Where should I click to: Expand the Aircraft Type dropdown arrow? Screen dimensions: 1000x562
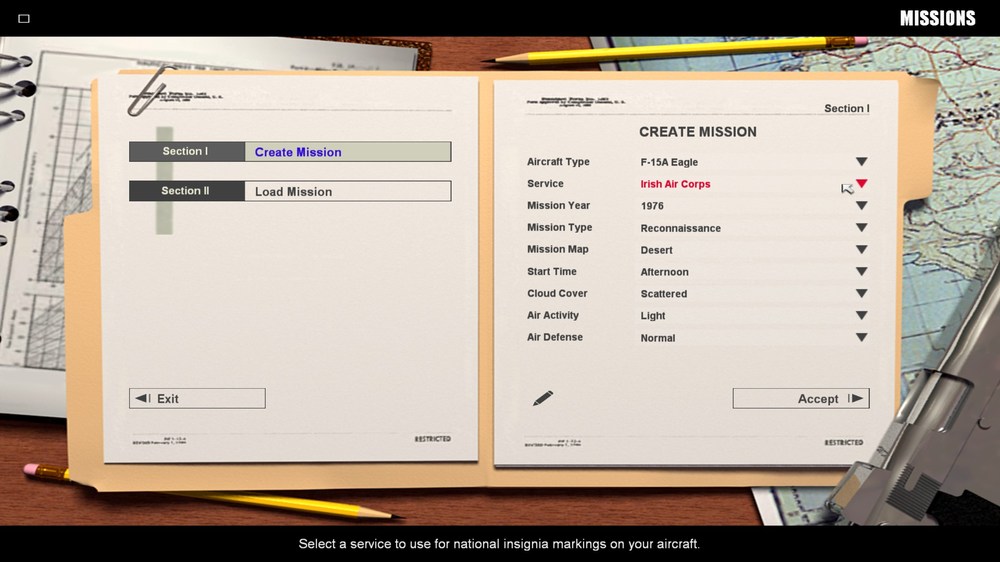(861, 162)
